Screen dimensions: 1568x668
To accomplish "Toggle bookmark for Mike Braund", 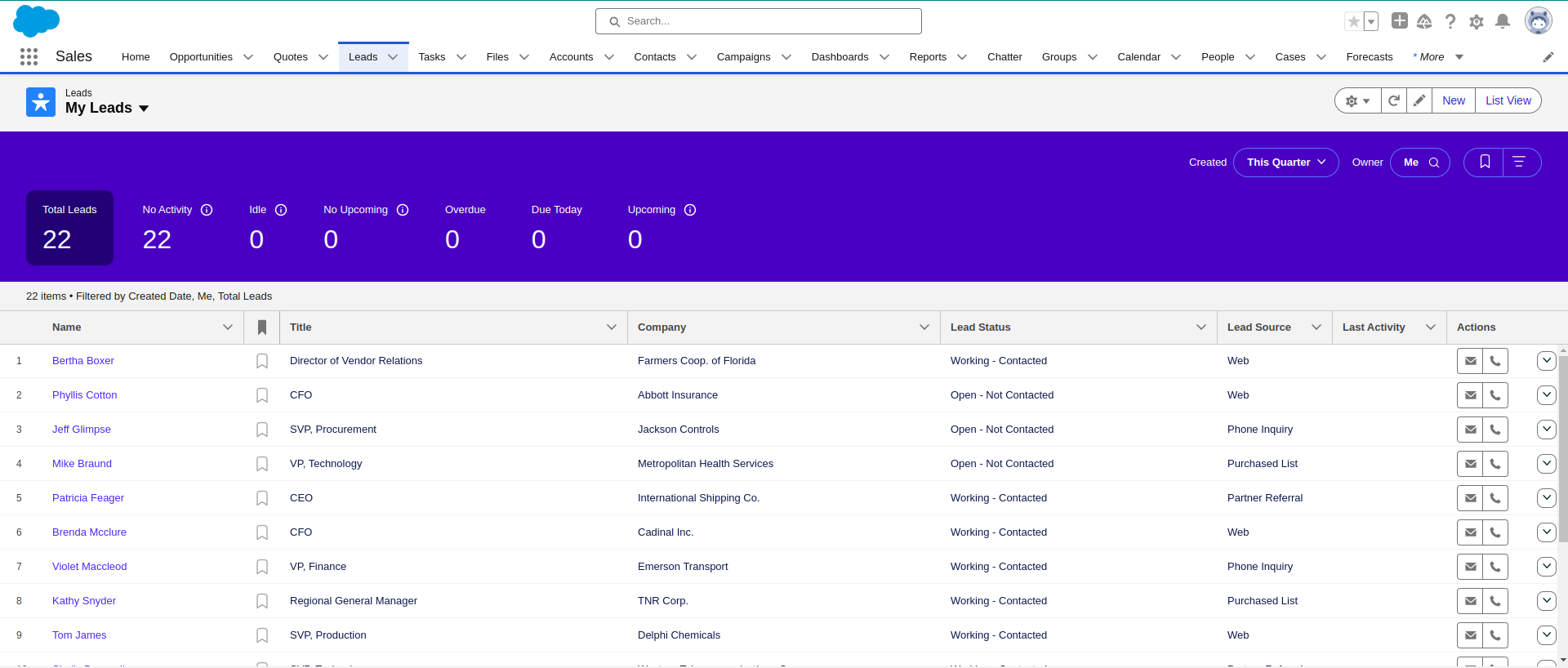I will point(262,464).
